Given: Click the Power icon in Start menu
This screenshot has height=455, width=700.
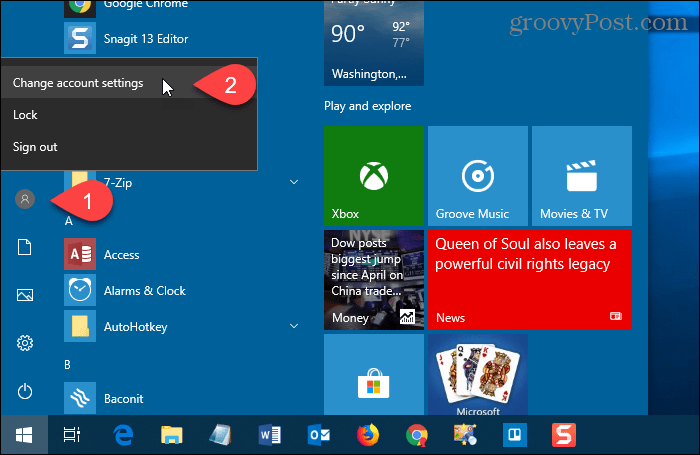Looking at the screenshot, I should click(25, 392).
